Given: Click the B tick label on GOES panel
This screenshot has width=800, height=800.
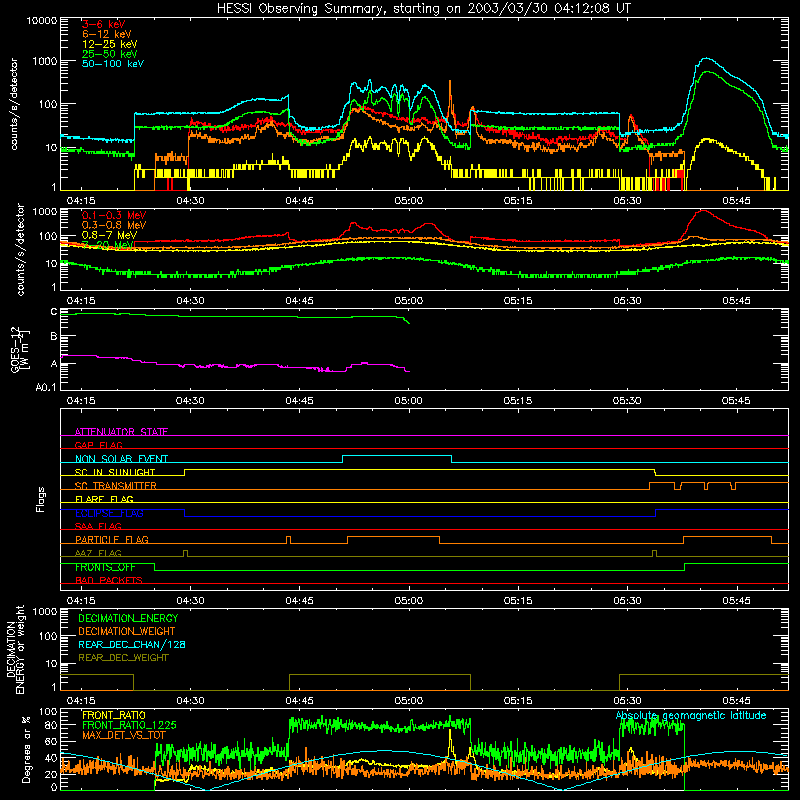Looking at the screenshot, I should tap(54, 336).
